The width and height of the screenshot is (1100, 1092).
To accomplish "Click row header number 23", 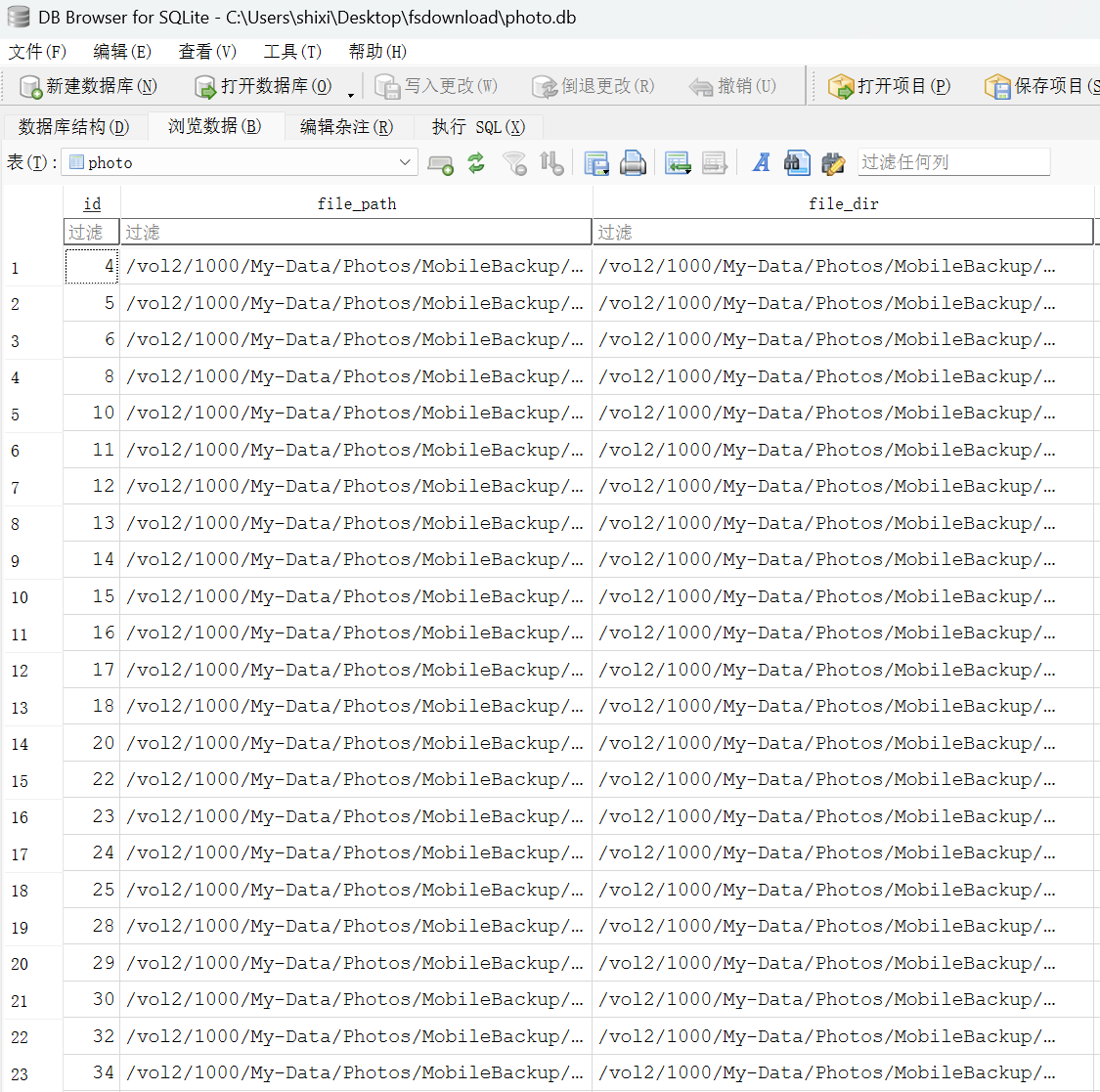I will click(x=33, y=1073).
